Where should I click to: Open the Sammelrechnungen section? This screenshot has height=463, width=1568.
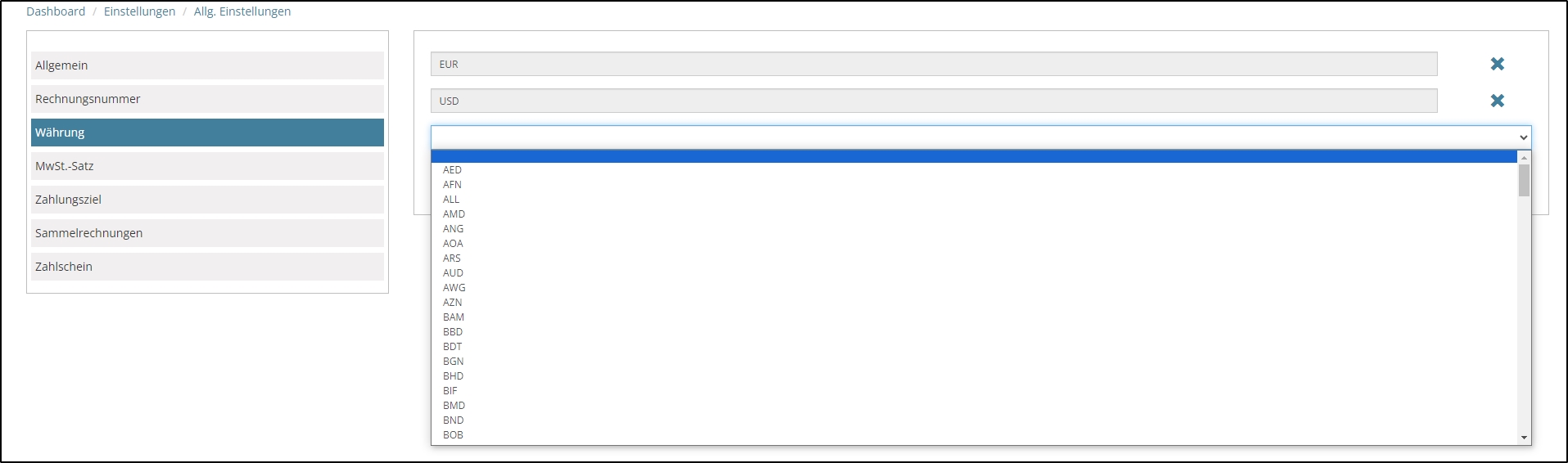pos(207,233)
